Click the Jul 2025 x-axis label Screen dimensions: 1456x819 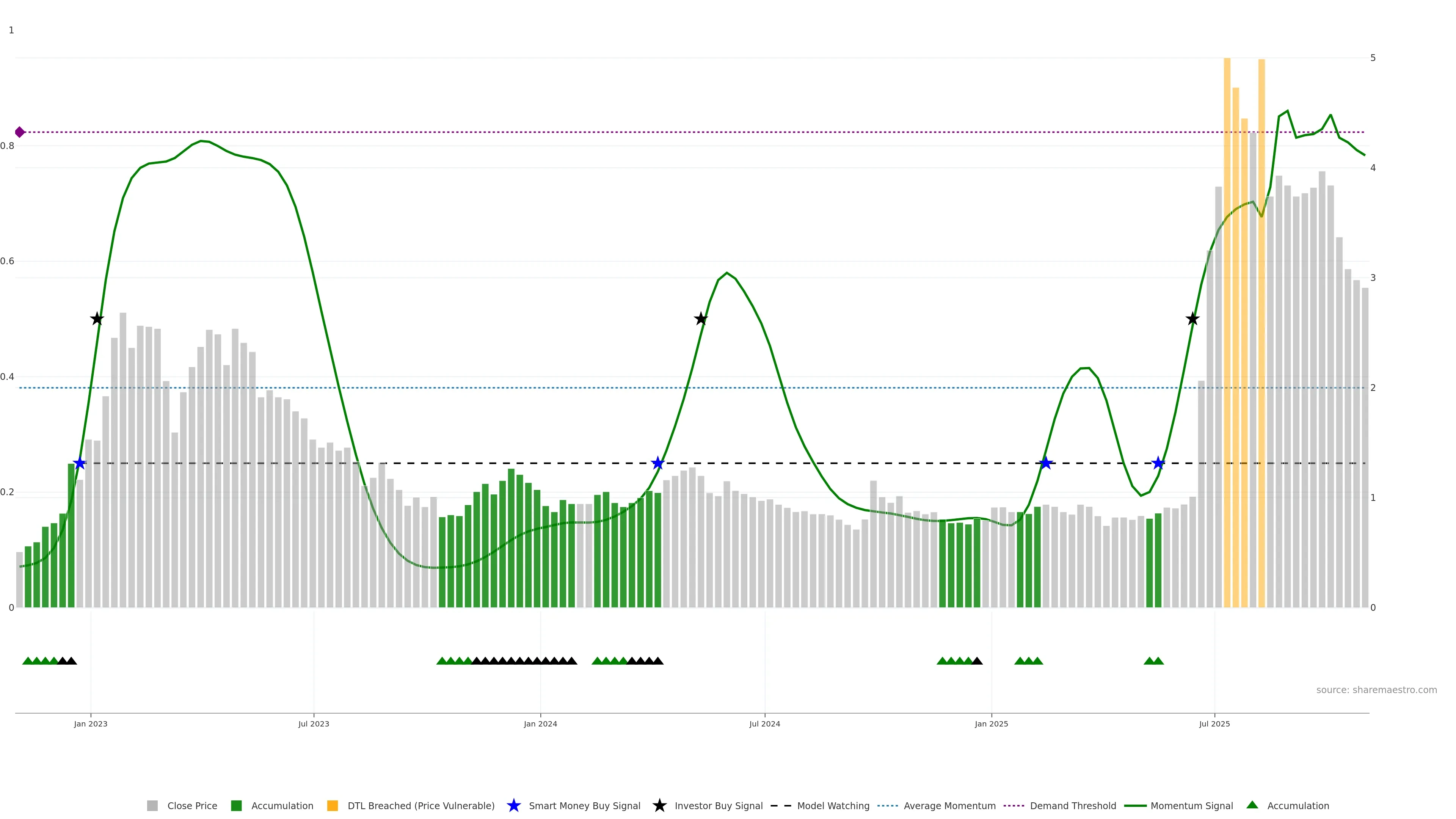(x=1214, y=723)
